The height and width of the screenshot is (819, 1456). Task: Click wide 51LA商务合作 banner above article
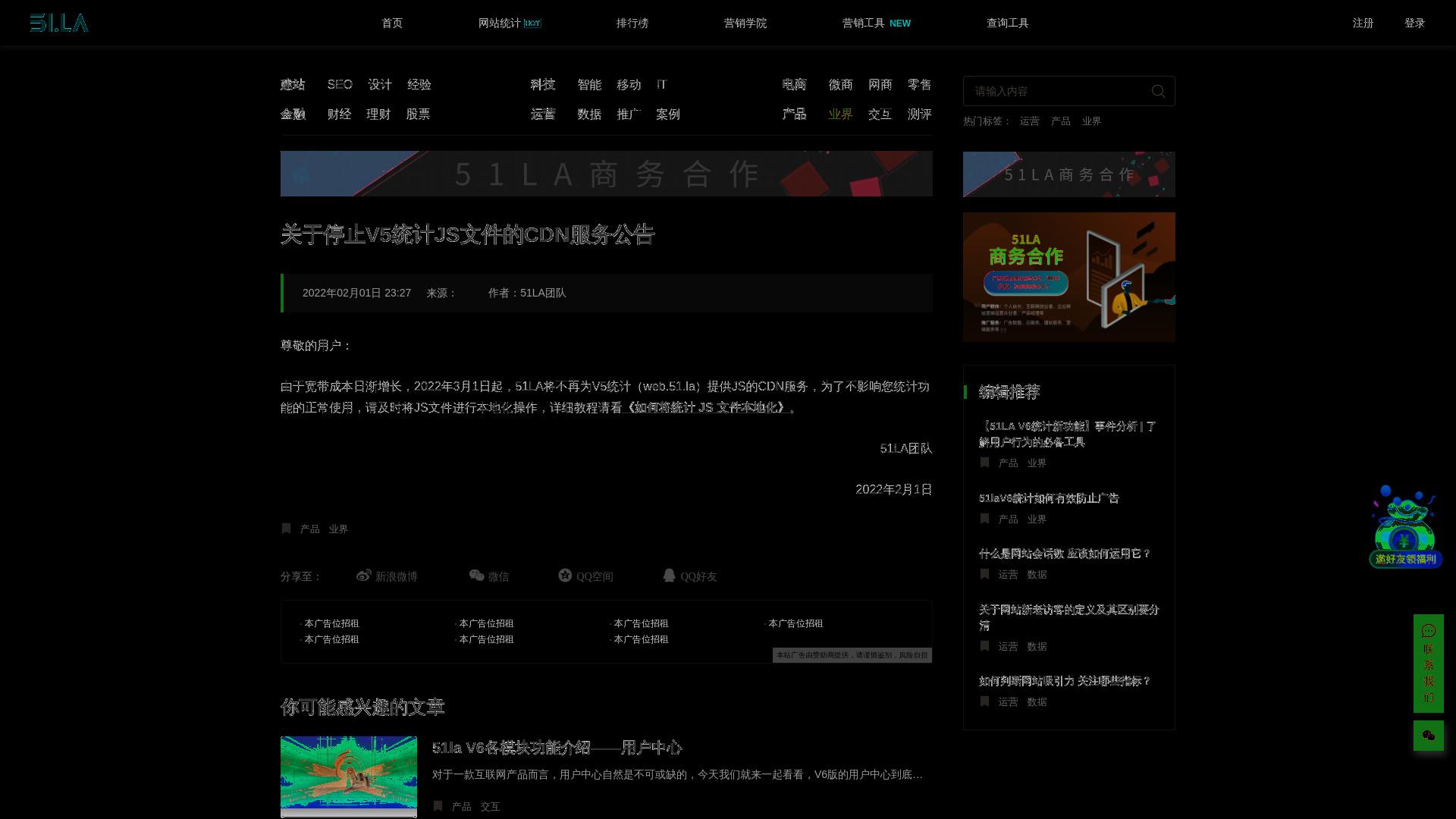pos(607,174)
